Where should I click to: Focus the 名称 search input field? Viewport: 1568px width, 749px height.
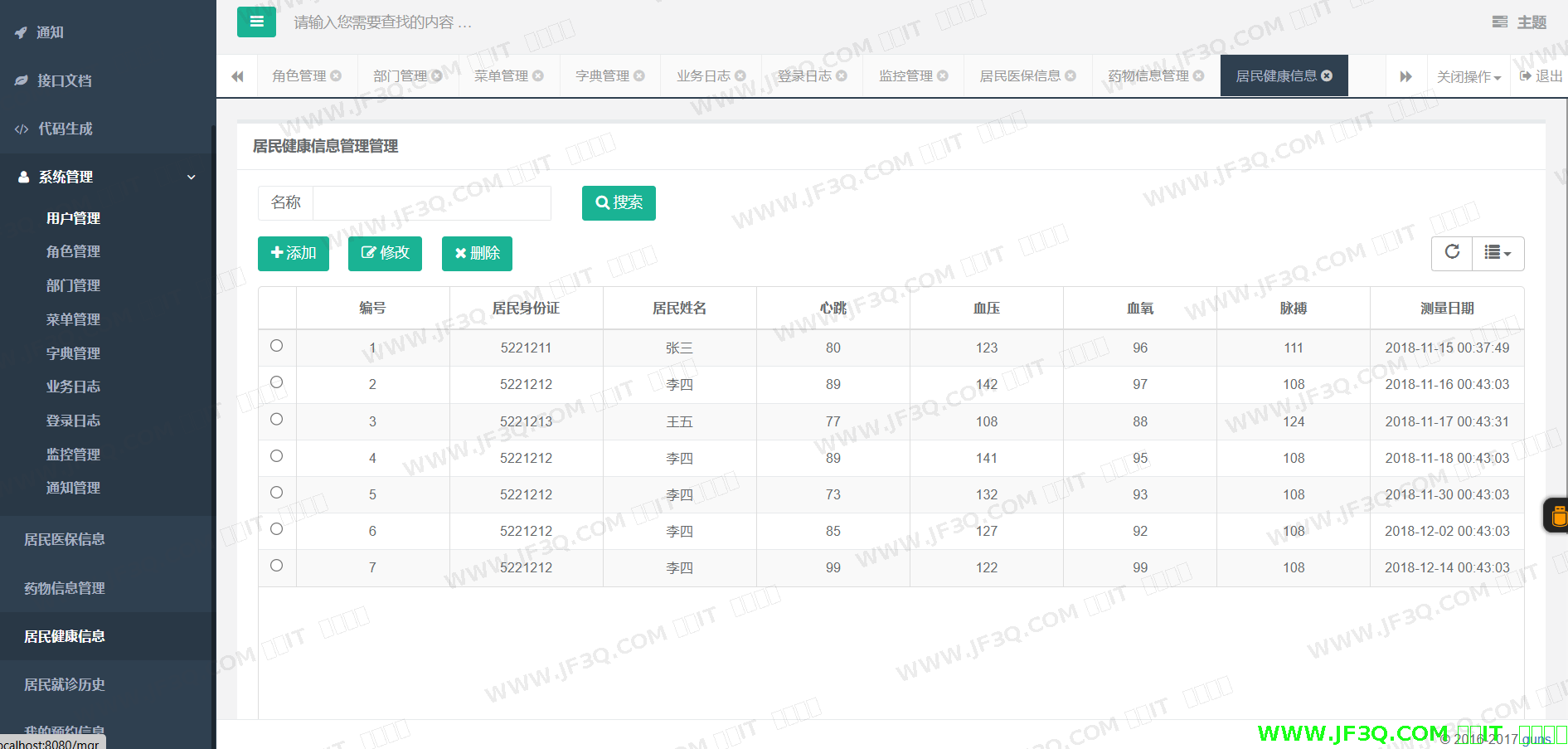tap(431, 203)
